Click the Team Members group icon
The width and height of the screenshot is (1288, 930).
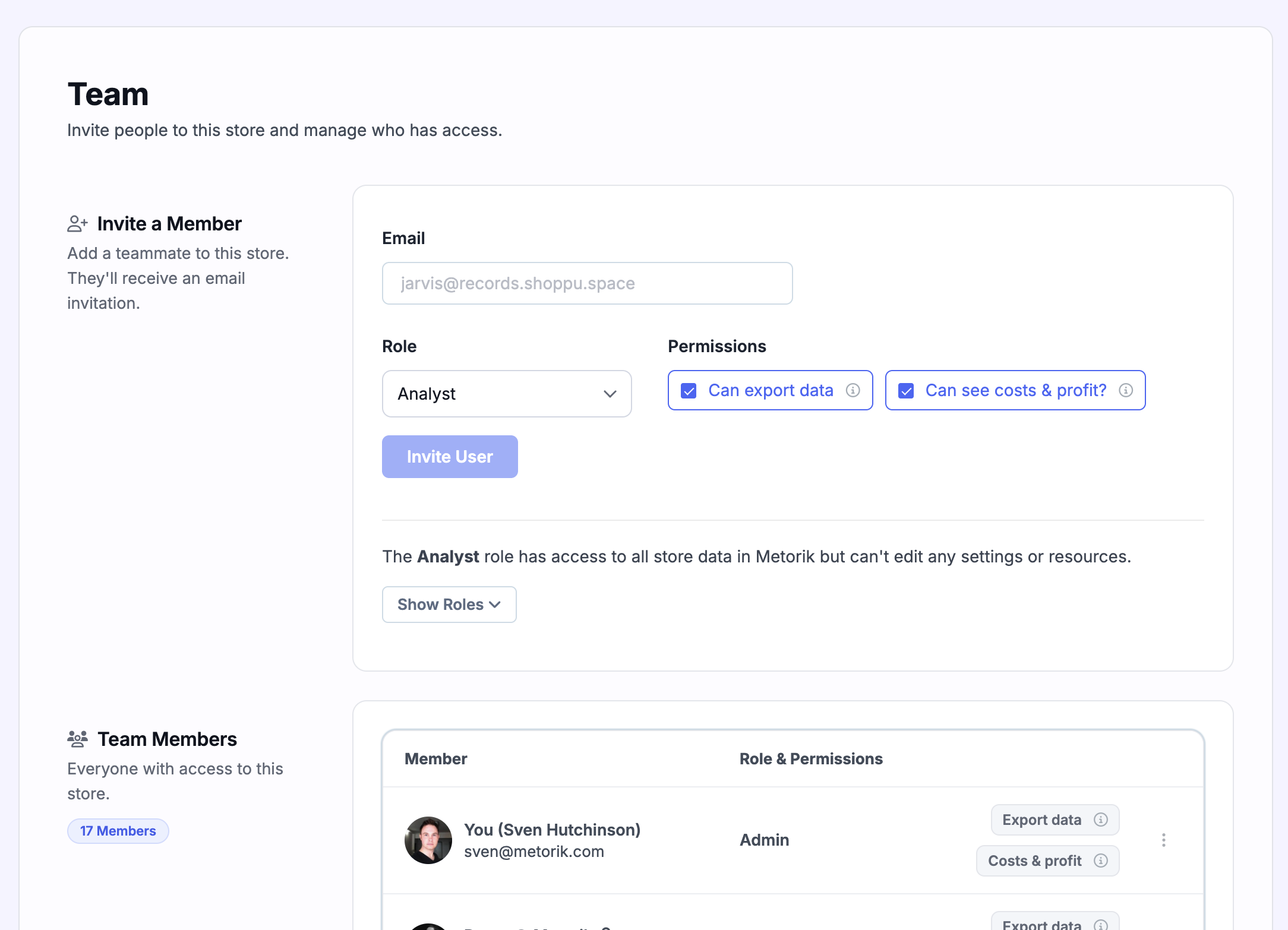point(77,739)
